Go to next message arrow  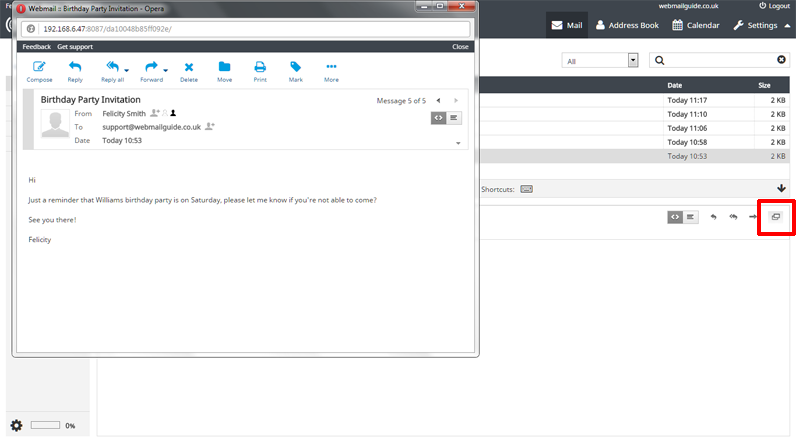(x=456, y=101)
